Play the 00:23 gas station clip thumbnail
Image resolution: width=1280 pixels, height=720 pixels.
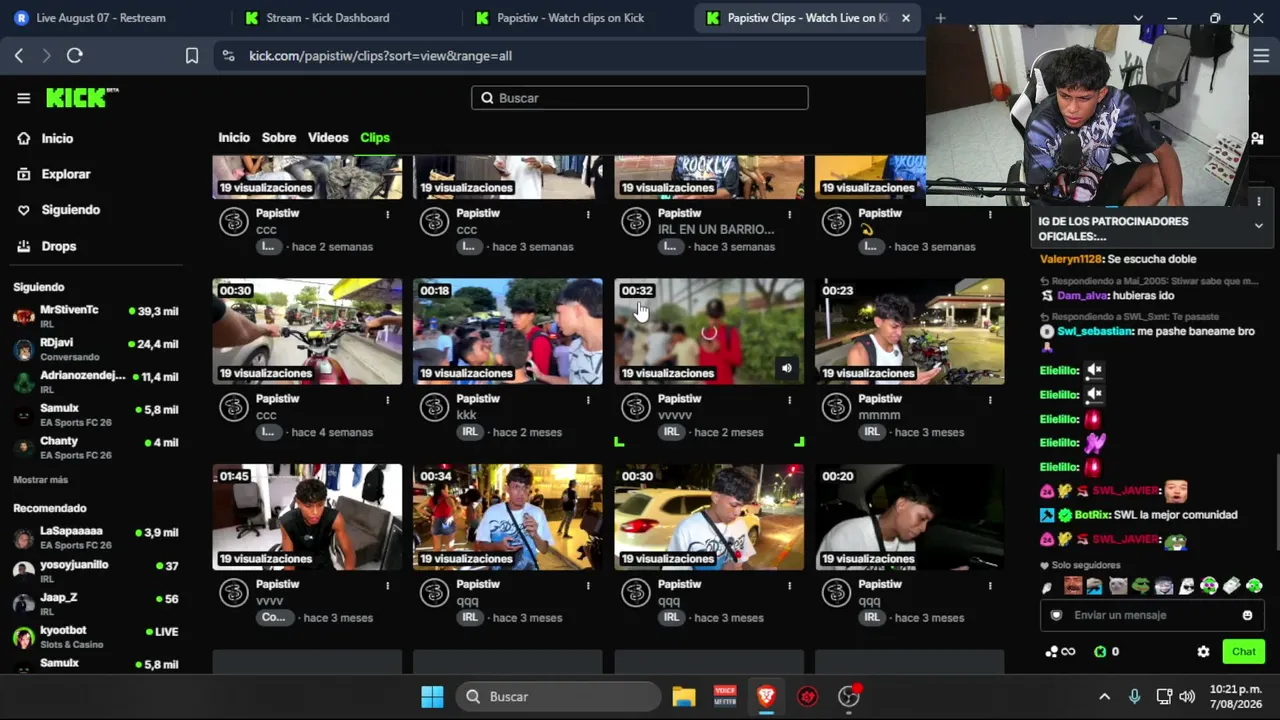pos(910,331)
